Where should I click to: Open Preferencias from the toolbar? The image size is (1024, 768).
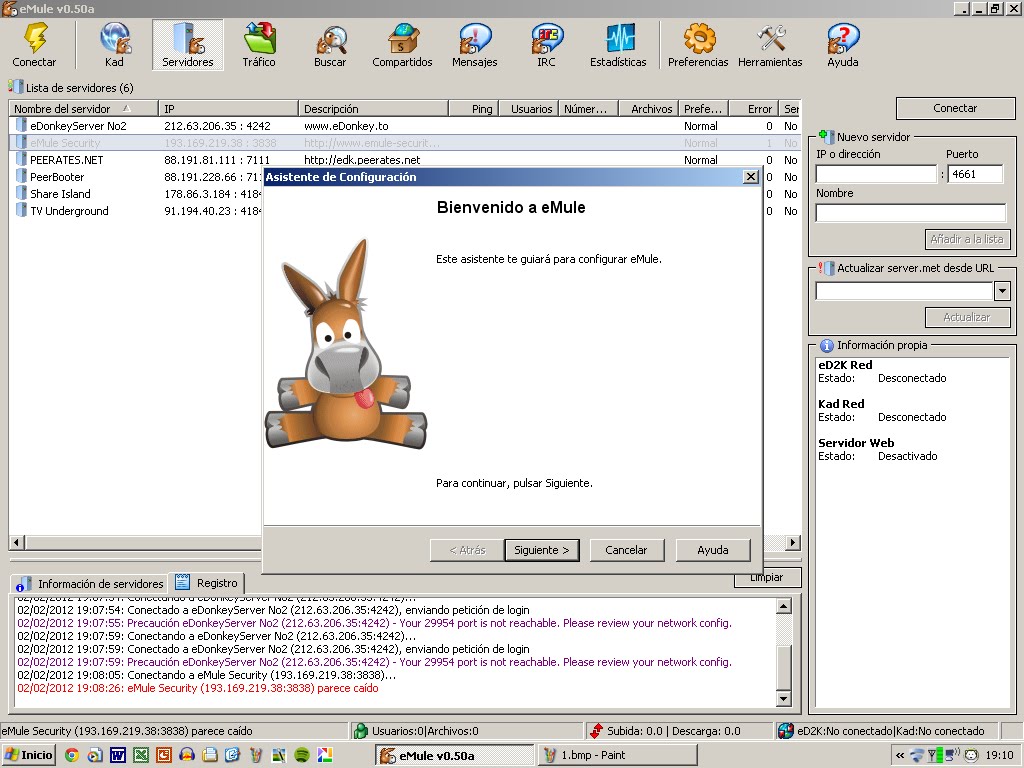[x=698, y=44]
